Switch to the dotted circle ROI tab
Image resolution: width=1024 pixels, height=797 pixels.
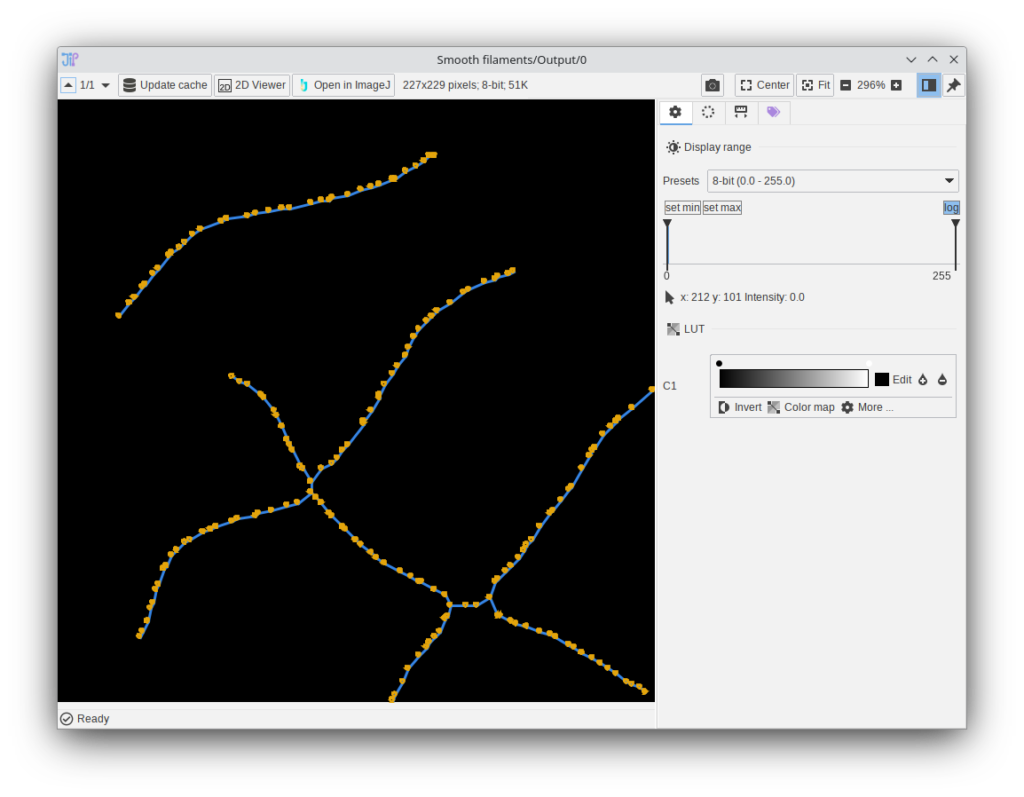click(708, 112)
